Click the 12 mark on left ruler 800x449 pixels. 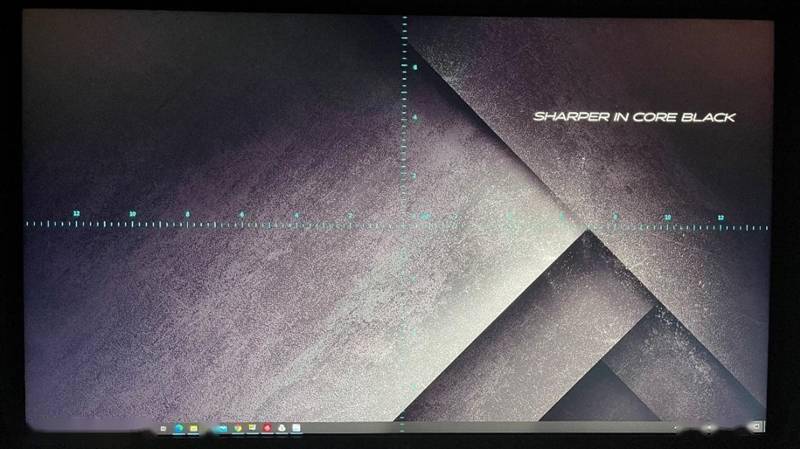(77, 213)
